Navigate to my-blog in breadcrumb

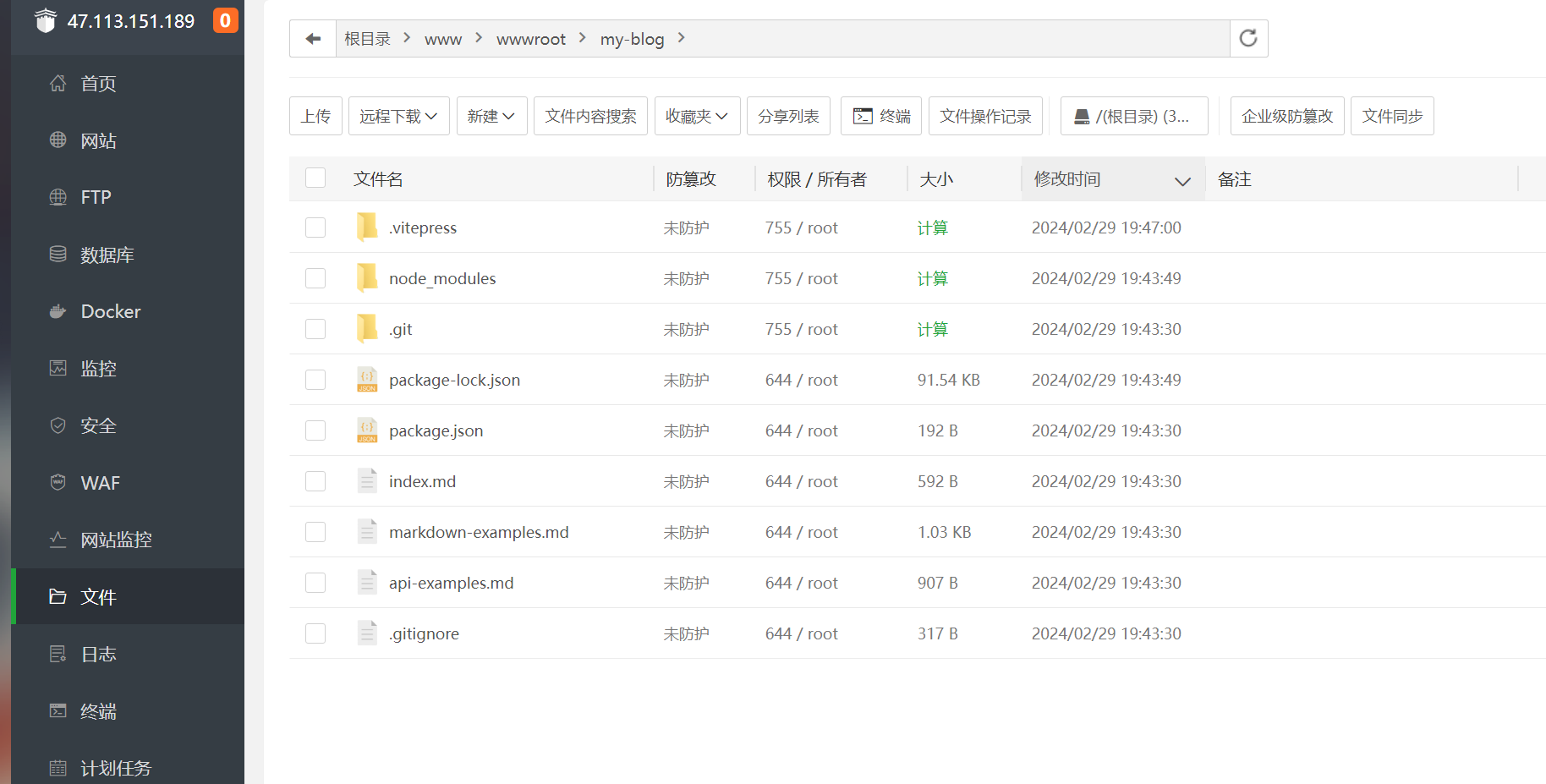pyautogui.click(x=632, y=40)
